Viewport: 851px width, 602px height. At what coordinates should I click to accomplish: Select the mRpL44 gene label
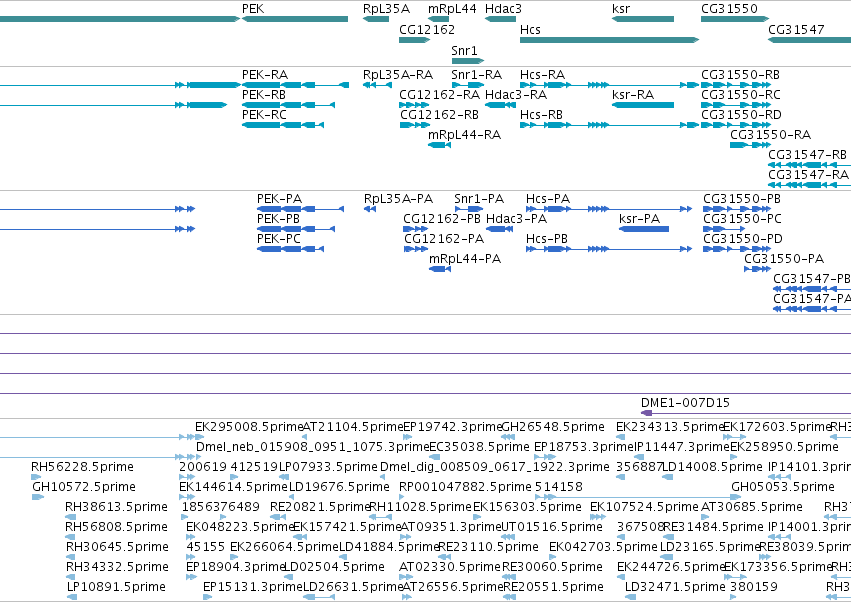452,9
